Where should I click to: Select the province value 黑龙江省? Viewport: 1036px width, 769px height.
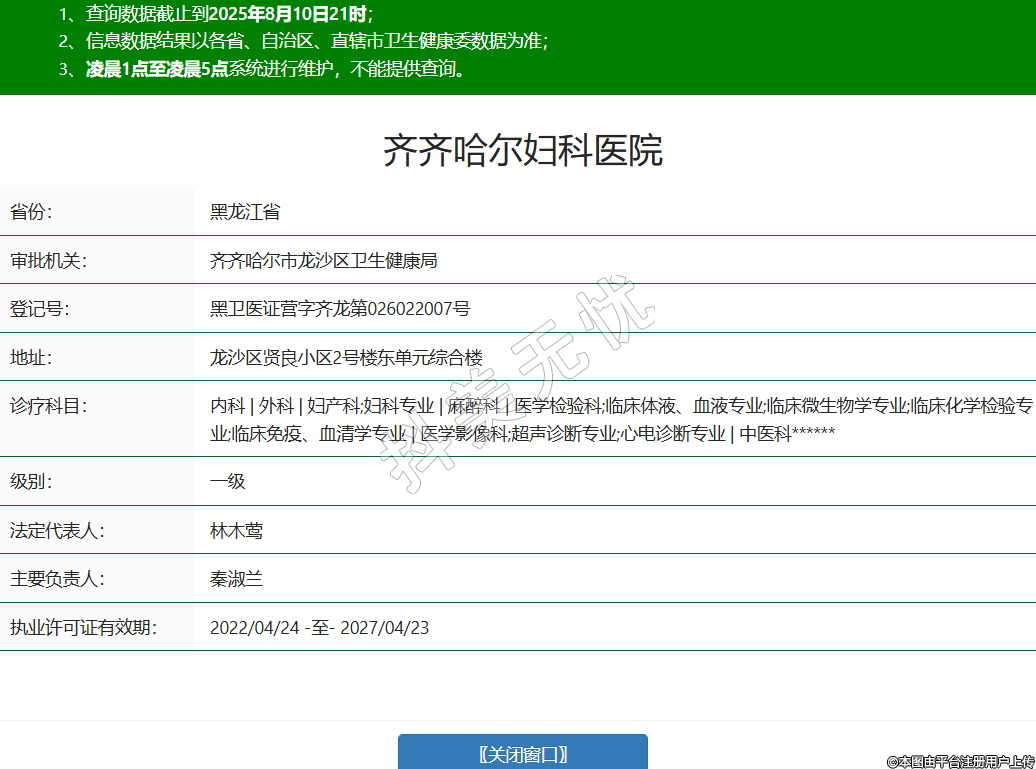tap(245, 212)
